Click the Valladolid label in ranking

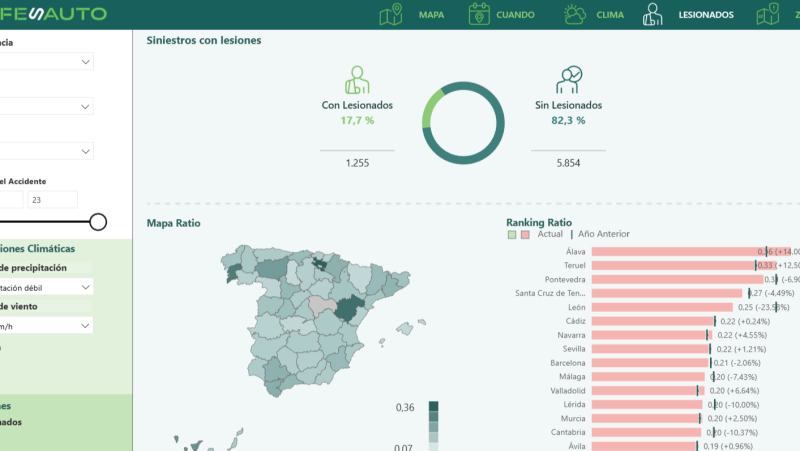pyautogui.click(x=568, y=391)
